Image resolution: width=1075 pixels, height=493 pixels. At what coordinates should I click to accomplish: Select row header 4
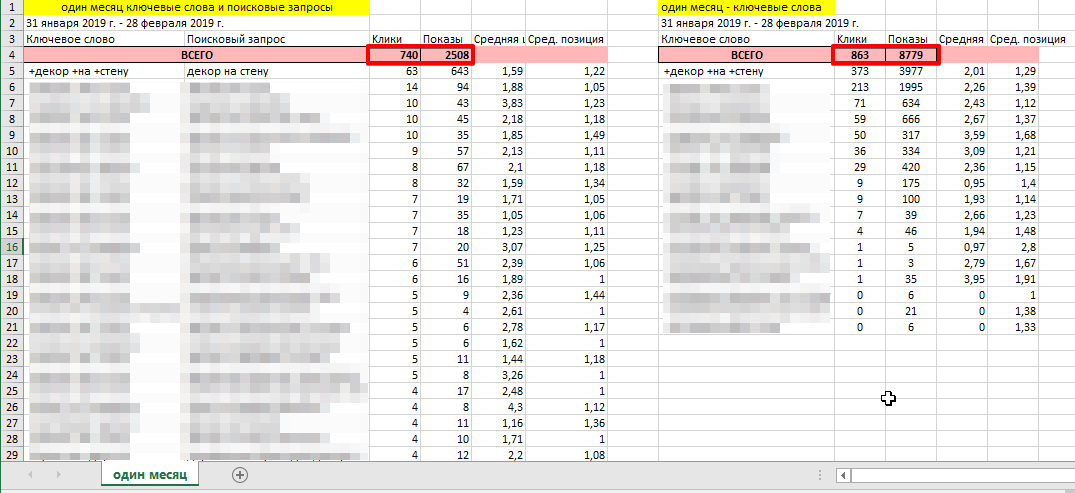tap(11, 55)
